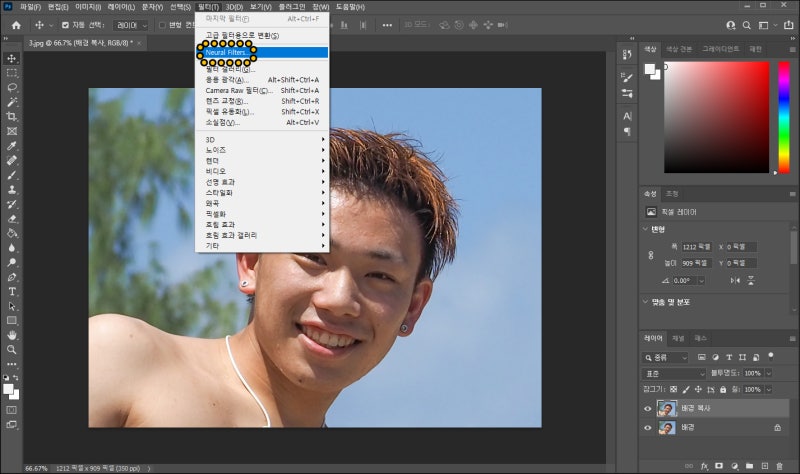Open the search icon in top bar
This screenshot has height=474, width=800.
(746, 25)
